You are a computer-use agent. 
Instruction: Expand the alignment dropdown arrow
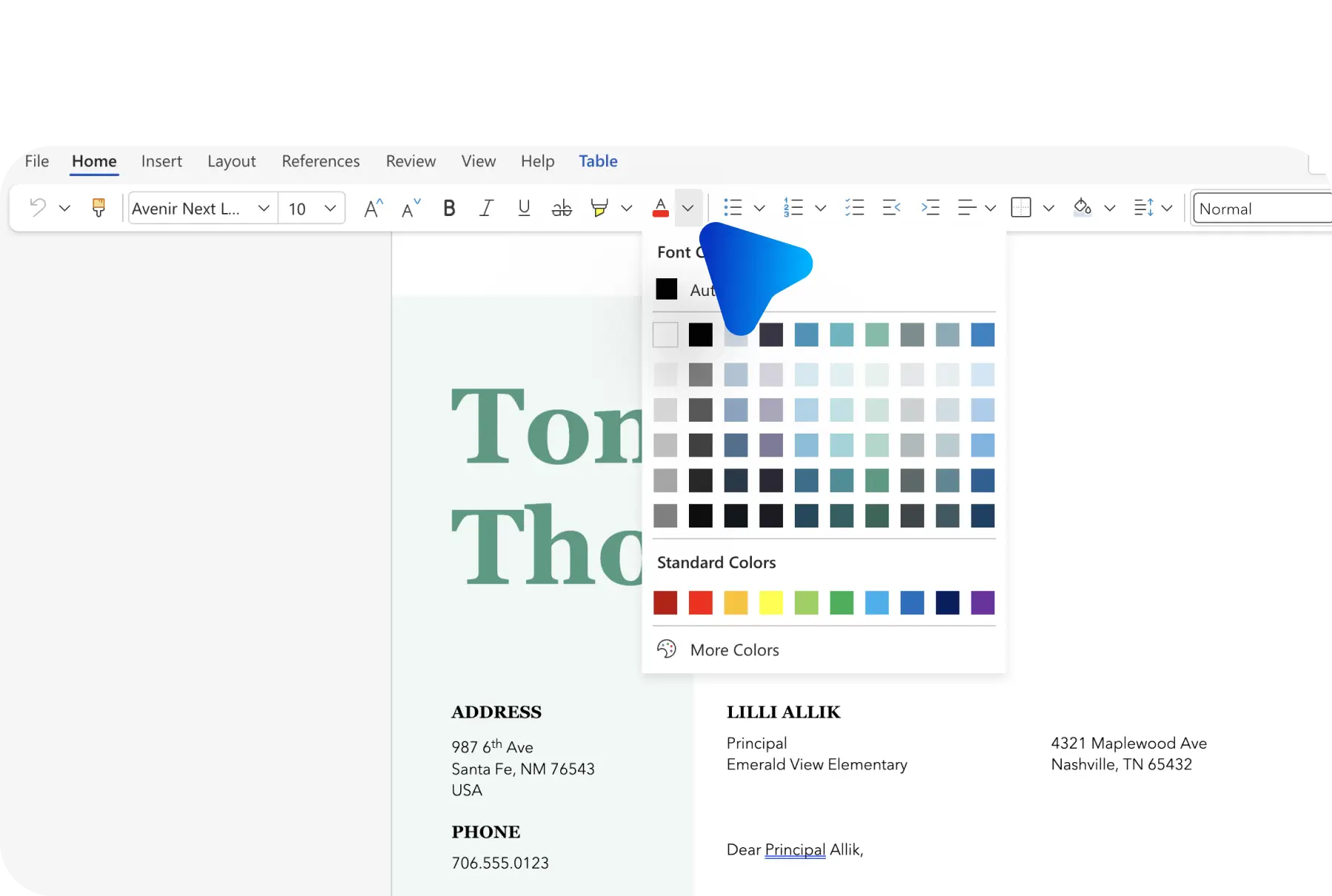(x=991, y=209)
